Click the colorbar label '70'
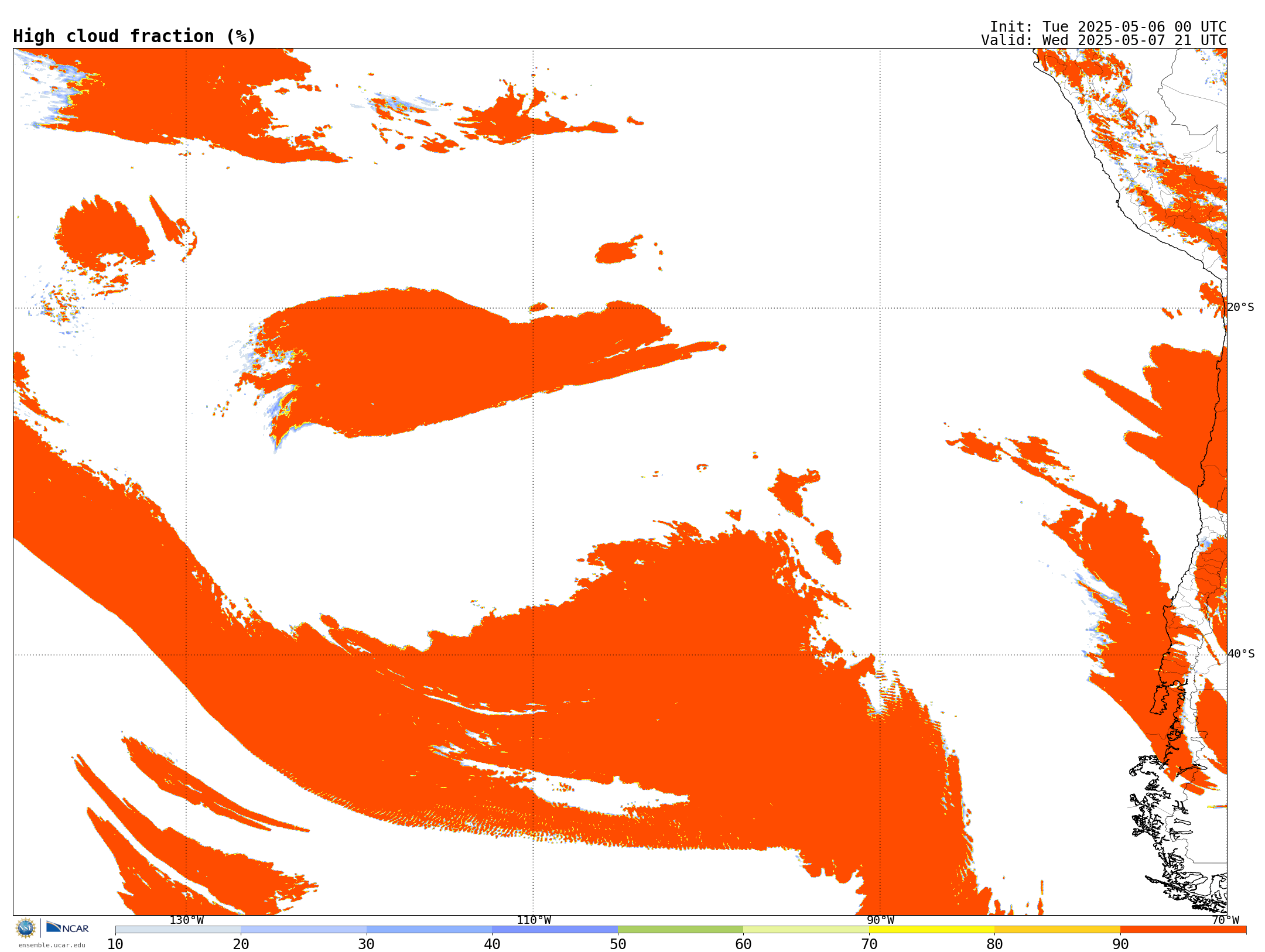The width and height of the screenshot is (1265, 952). pos(869,944)
